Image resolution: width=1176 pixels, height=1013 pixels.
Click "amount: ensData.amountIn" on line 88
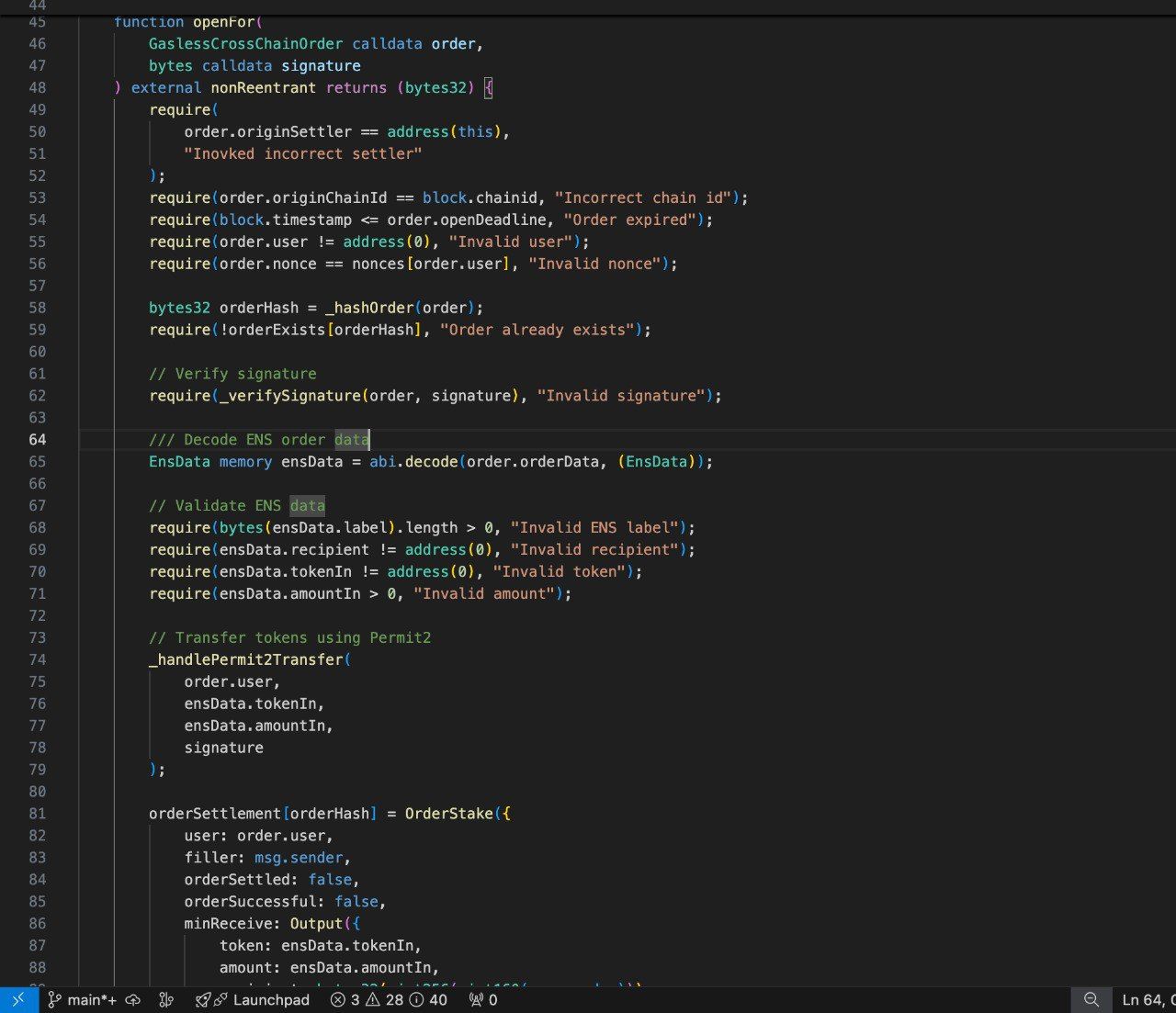pyautogui.click(x=325, y=967)
